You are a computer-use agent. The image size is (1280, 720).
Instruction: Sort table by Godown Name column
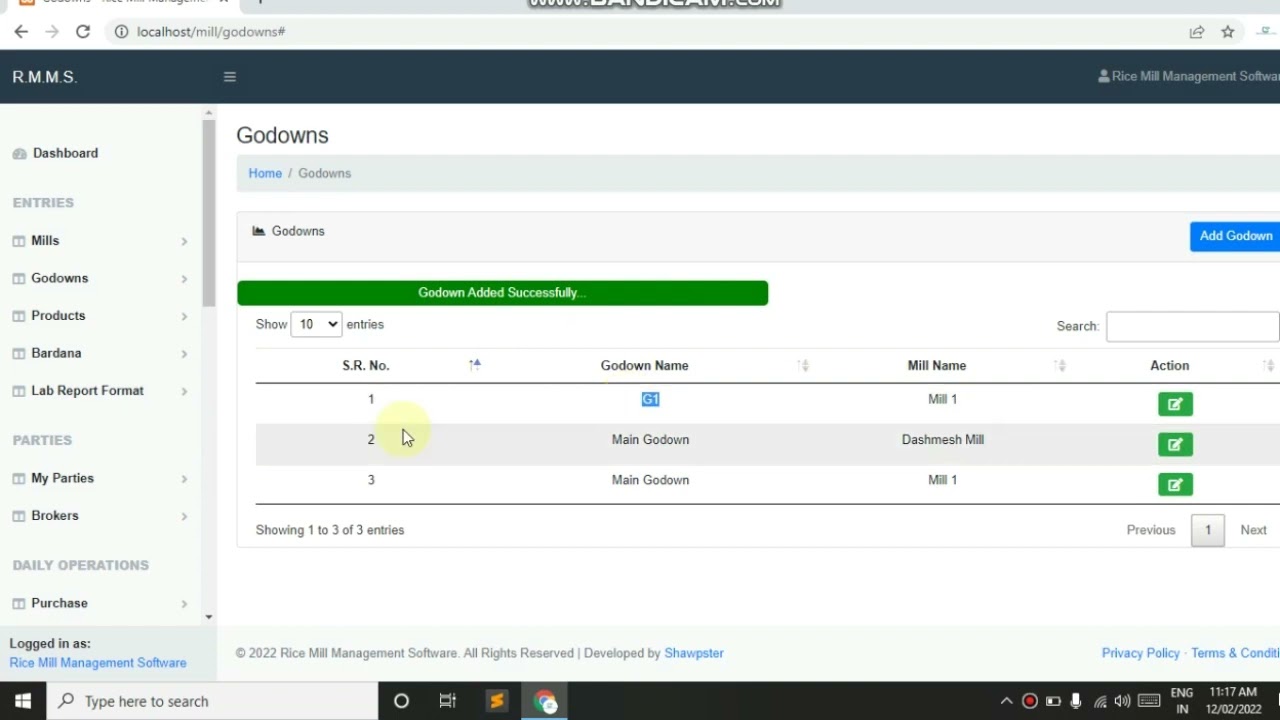coord(645,366)
